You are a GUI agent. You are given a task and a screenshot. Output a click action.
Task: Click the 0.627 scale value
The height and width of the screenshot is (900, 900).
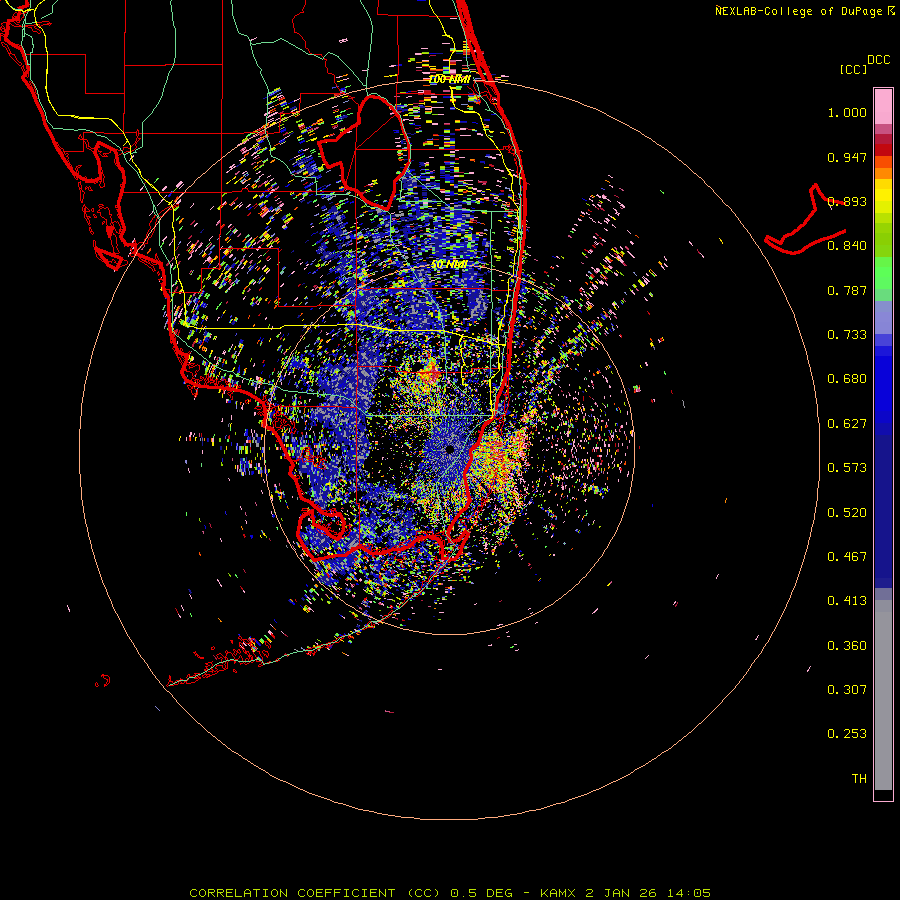click(x=847, y=424)
